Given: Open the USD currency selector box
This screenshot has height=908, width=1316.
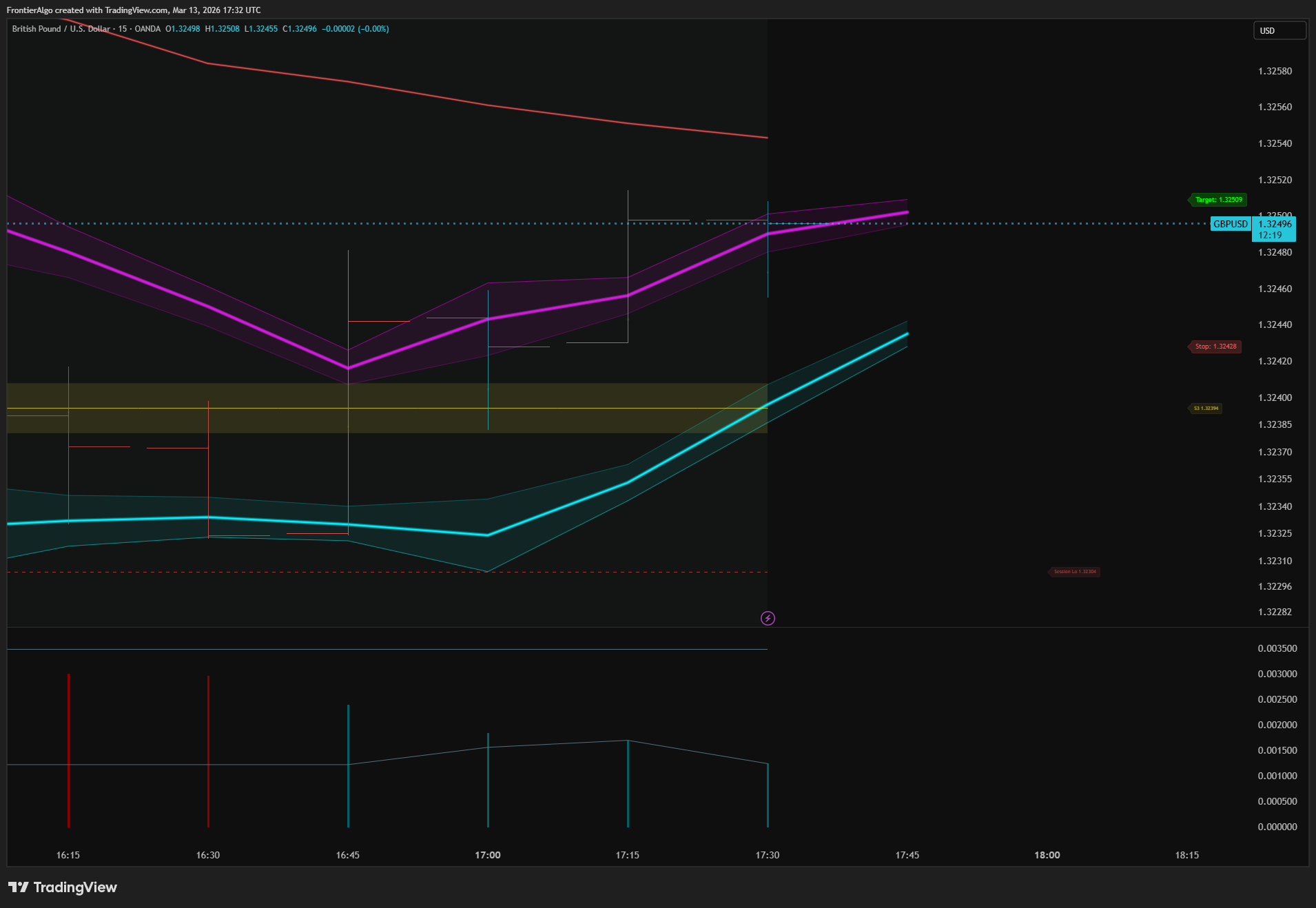Looking at the screenshot, I should click(x=1279, y=30).
